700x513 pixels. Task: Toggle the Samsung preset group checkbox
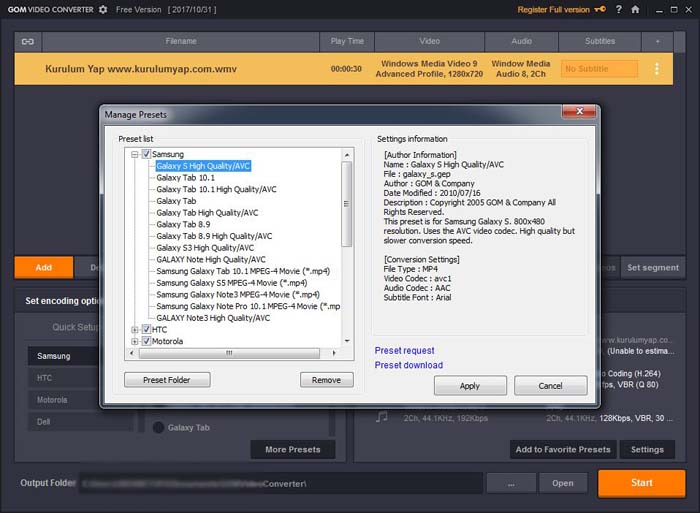(146, 154)
